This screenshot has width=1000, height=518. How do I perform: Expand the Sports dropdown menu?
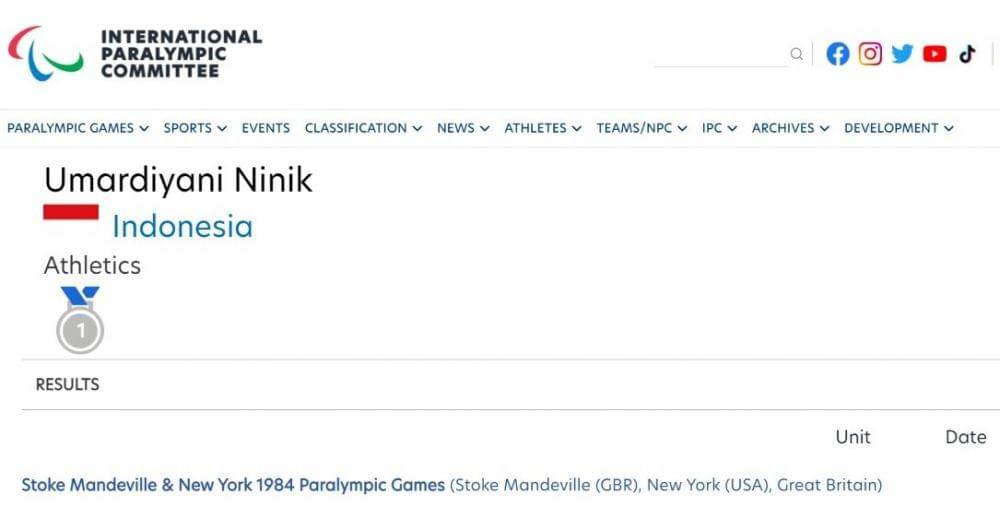(195, 128)
